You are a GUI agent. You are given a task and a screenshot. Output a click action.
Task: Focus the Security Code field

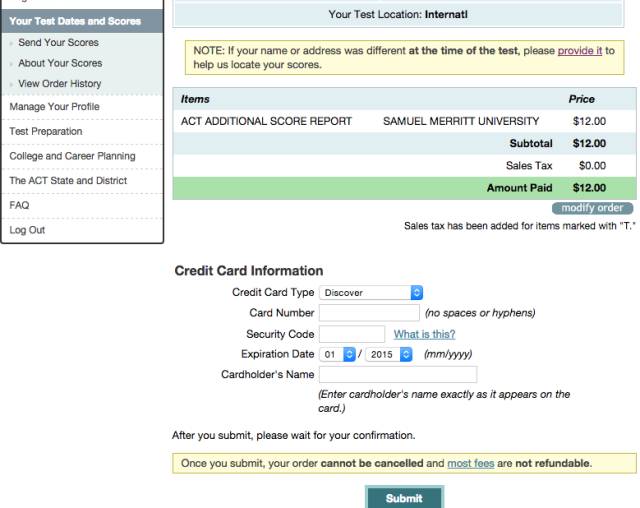click(x=351, y=334)
